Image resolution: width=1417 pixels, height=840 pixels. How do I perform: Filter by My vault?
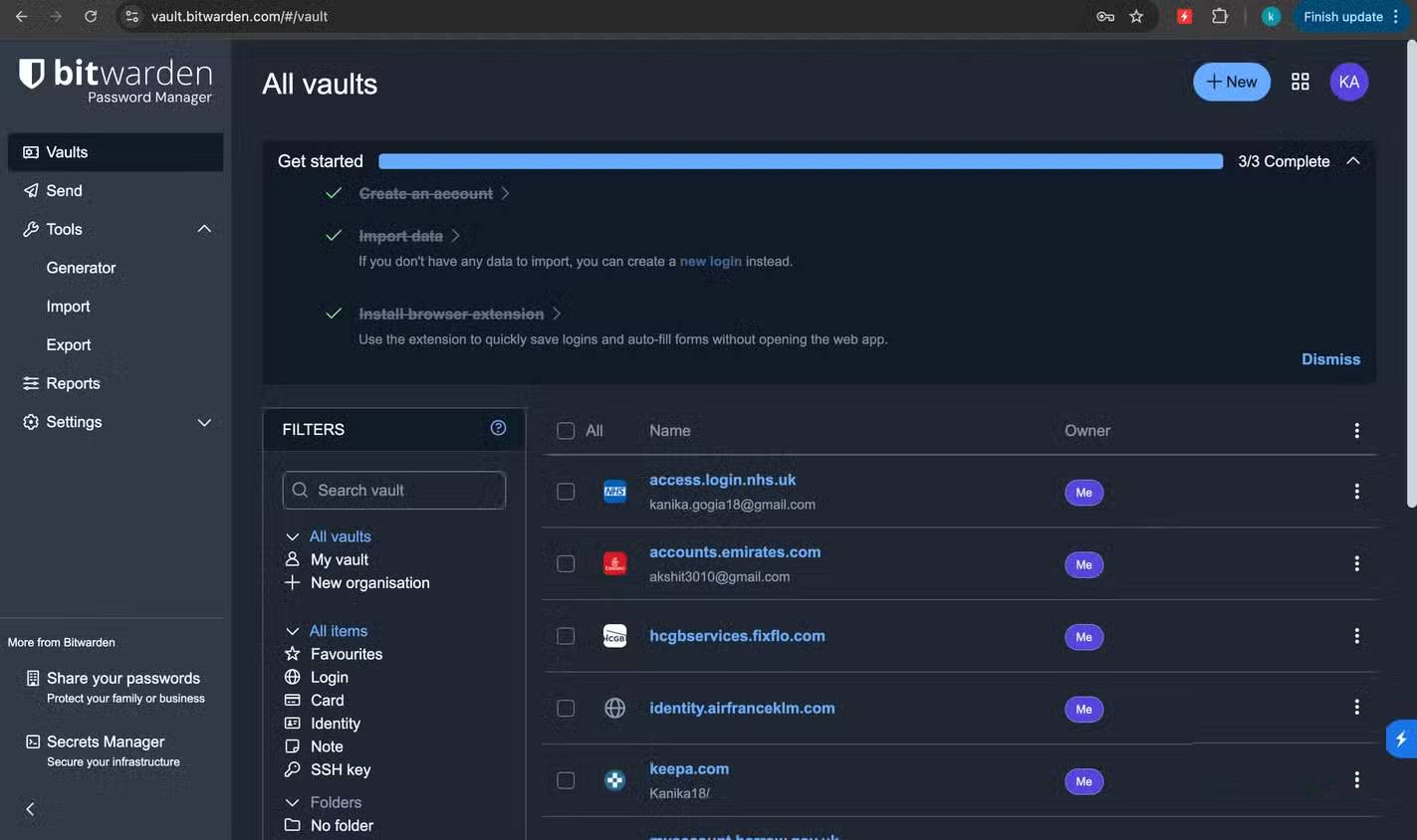pyautogui.click(x=340, y=559)
